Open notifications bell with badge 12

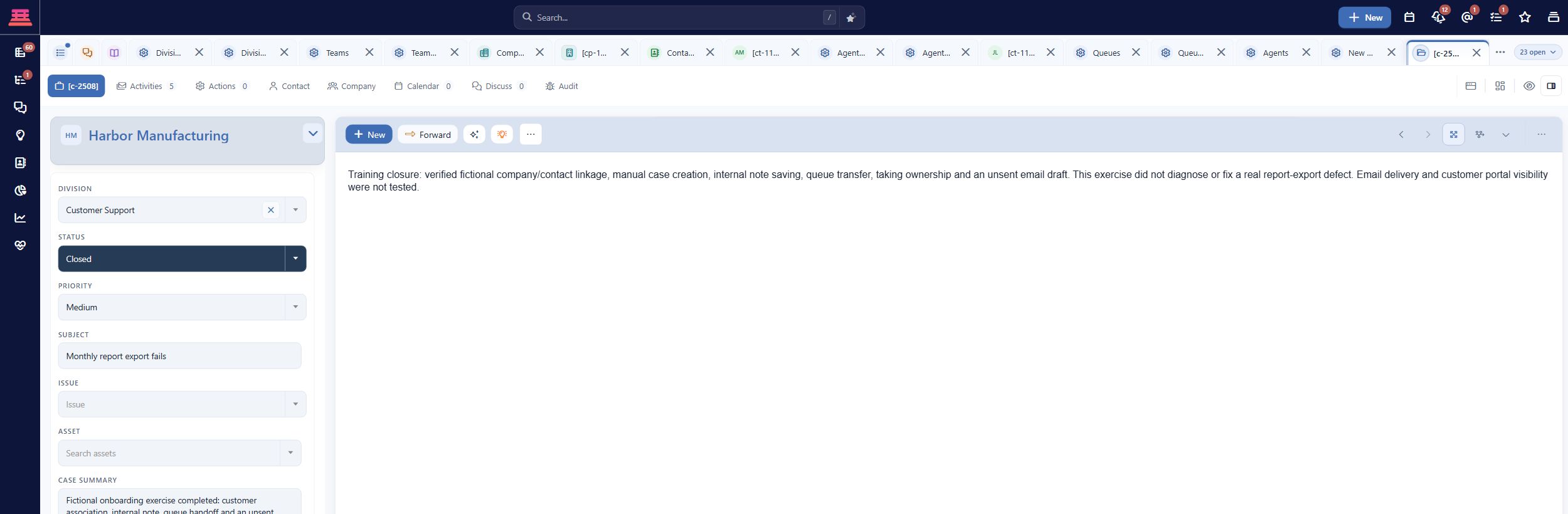[x=1439, y=17]
